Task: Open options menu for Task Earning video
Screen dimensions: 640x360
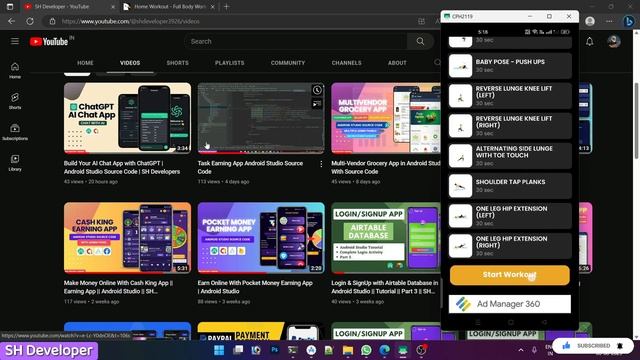Action: click(x=321, y=164)
